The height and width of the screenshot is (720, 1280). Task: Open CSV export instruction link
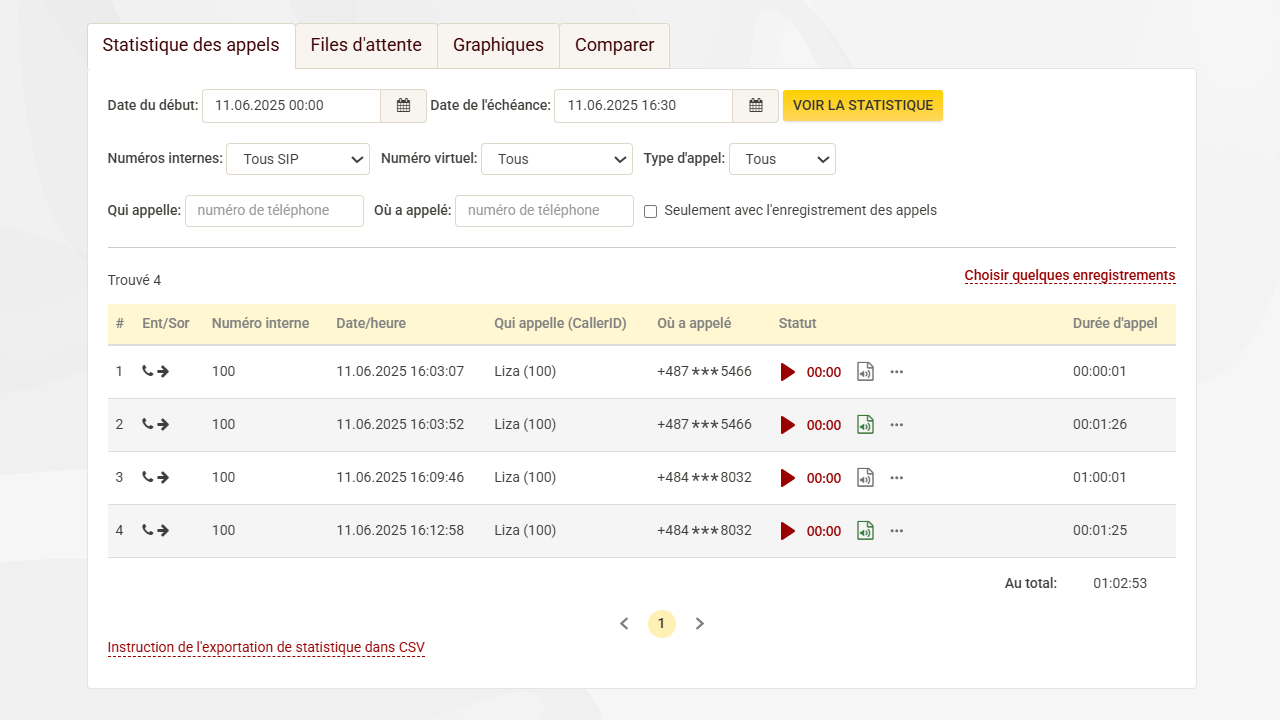(x=266, y=647)
